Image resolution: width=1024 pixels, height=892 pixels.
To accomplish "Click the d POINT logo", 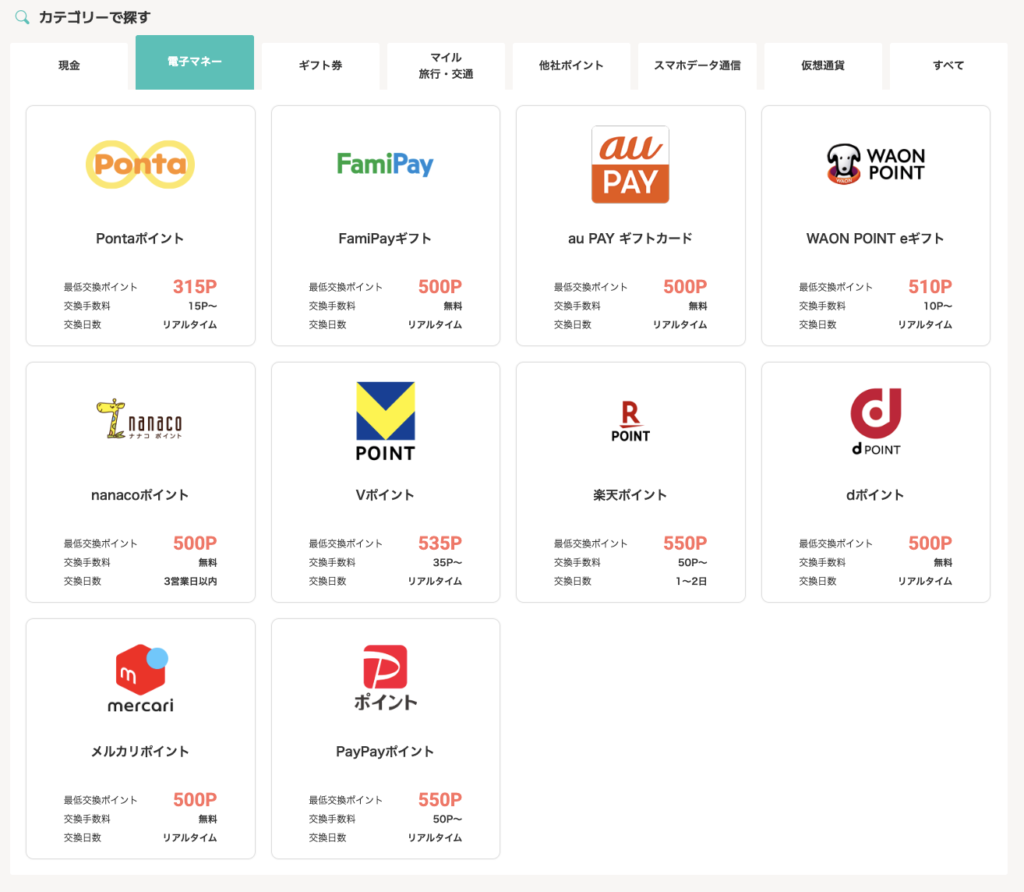I will (876, 421).
